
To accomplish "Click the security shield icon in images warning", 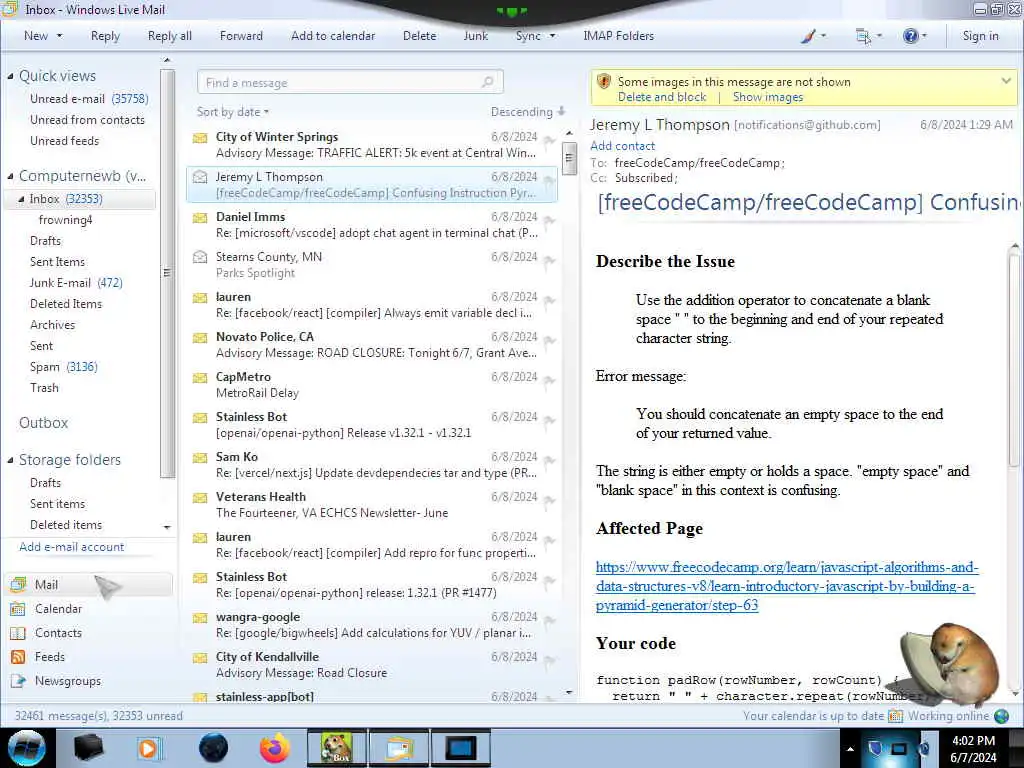I will tap(604, 82).
